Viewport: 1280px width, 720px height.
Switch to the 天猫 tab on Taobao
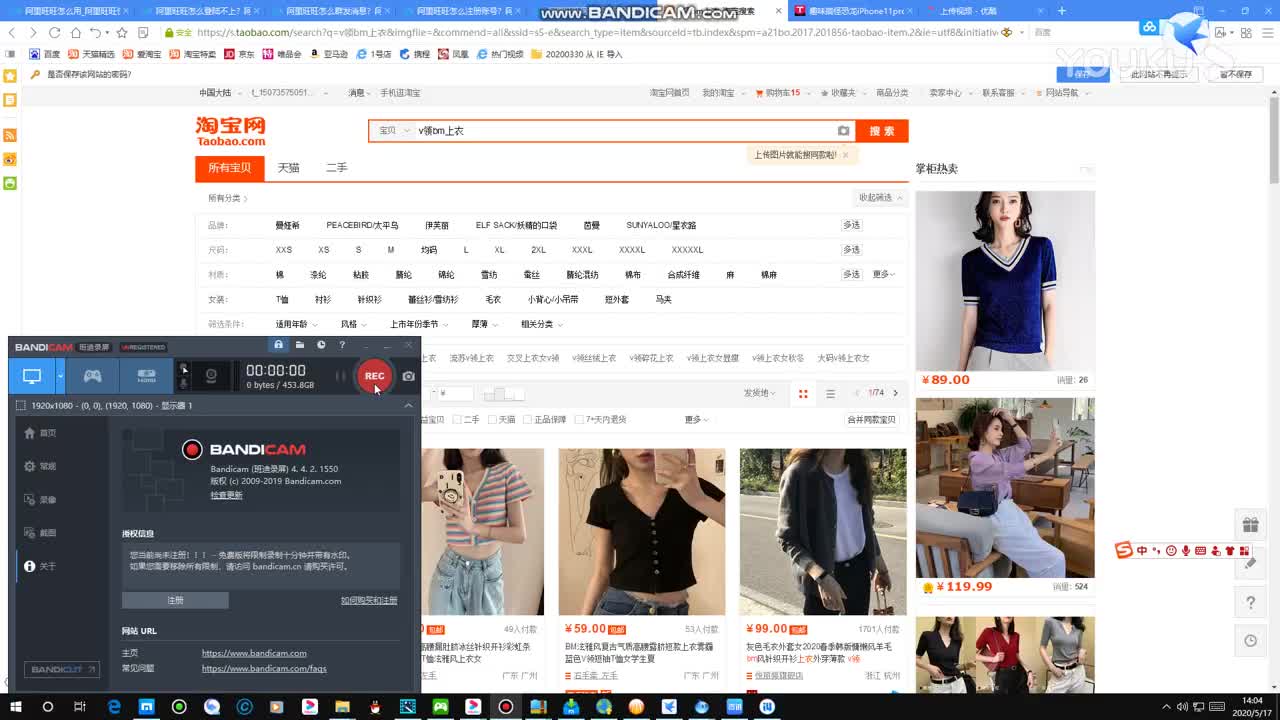[288, 168]
